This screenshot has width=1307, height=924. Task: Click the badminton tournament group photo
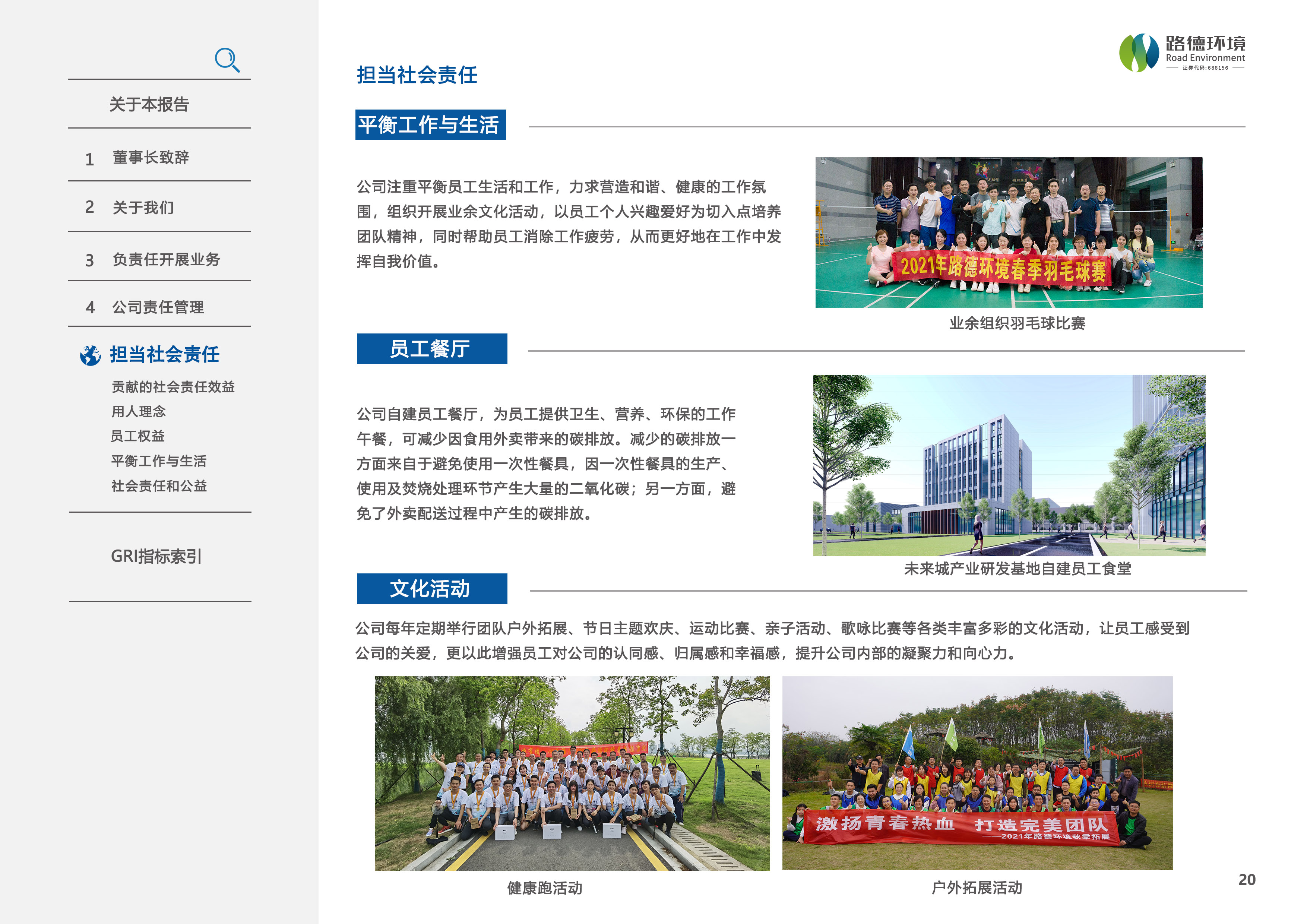click(1009, 232)
